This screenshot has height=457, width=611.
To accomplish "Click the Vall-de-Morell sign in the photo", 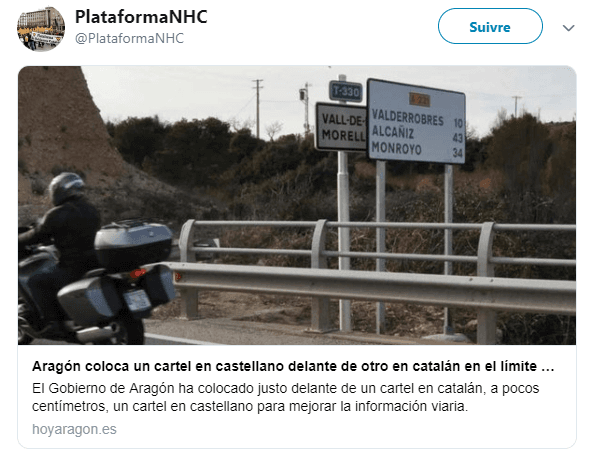I will tap(341, 127).
